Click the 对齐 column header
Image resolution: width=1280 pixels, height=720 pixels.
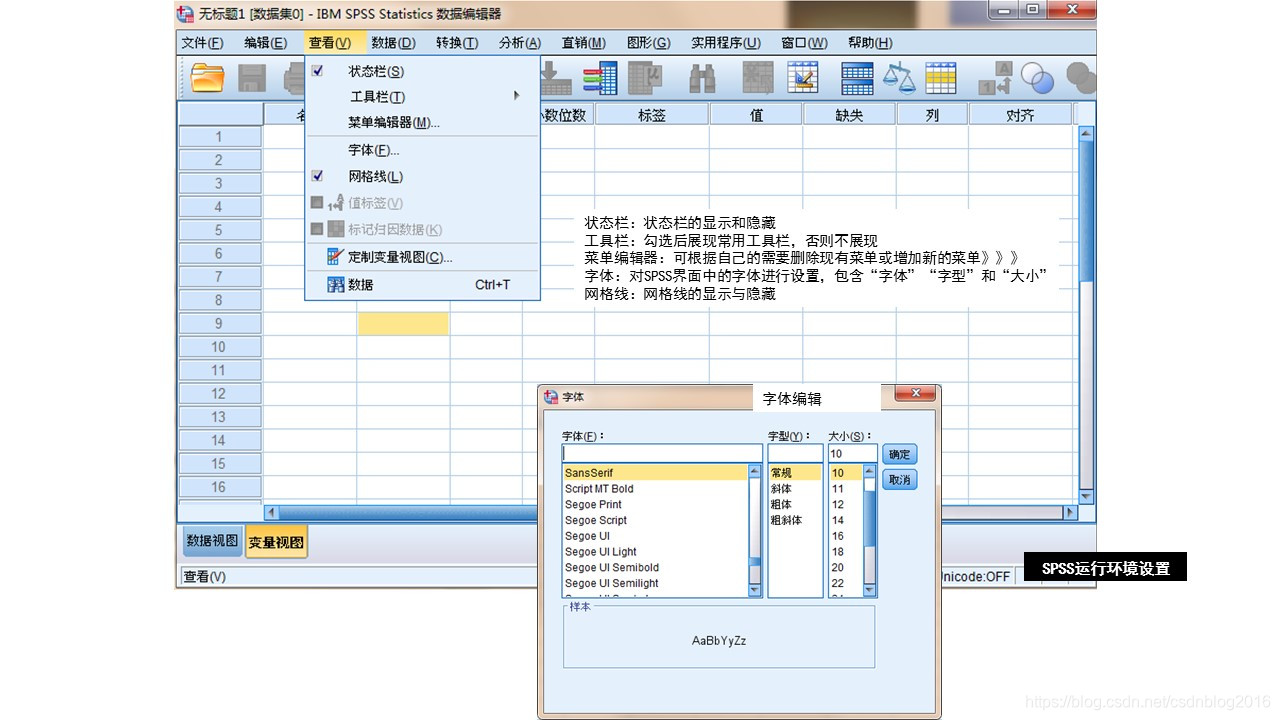tap(1020, 115)
